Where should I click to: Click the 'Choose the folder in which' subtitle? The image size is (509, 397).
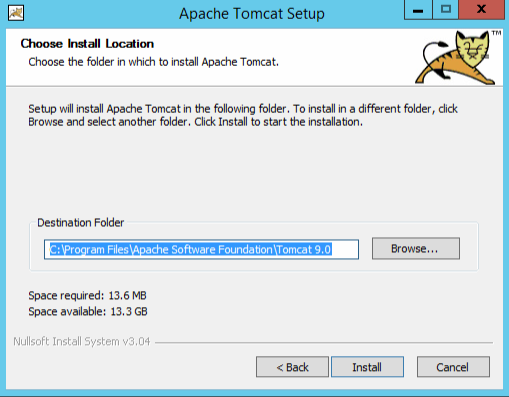coord(153,62)
